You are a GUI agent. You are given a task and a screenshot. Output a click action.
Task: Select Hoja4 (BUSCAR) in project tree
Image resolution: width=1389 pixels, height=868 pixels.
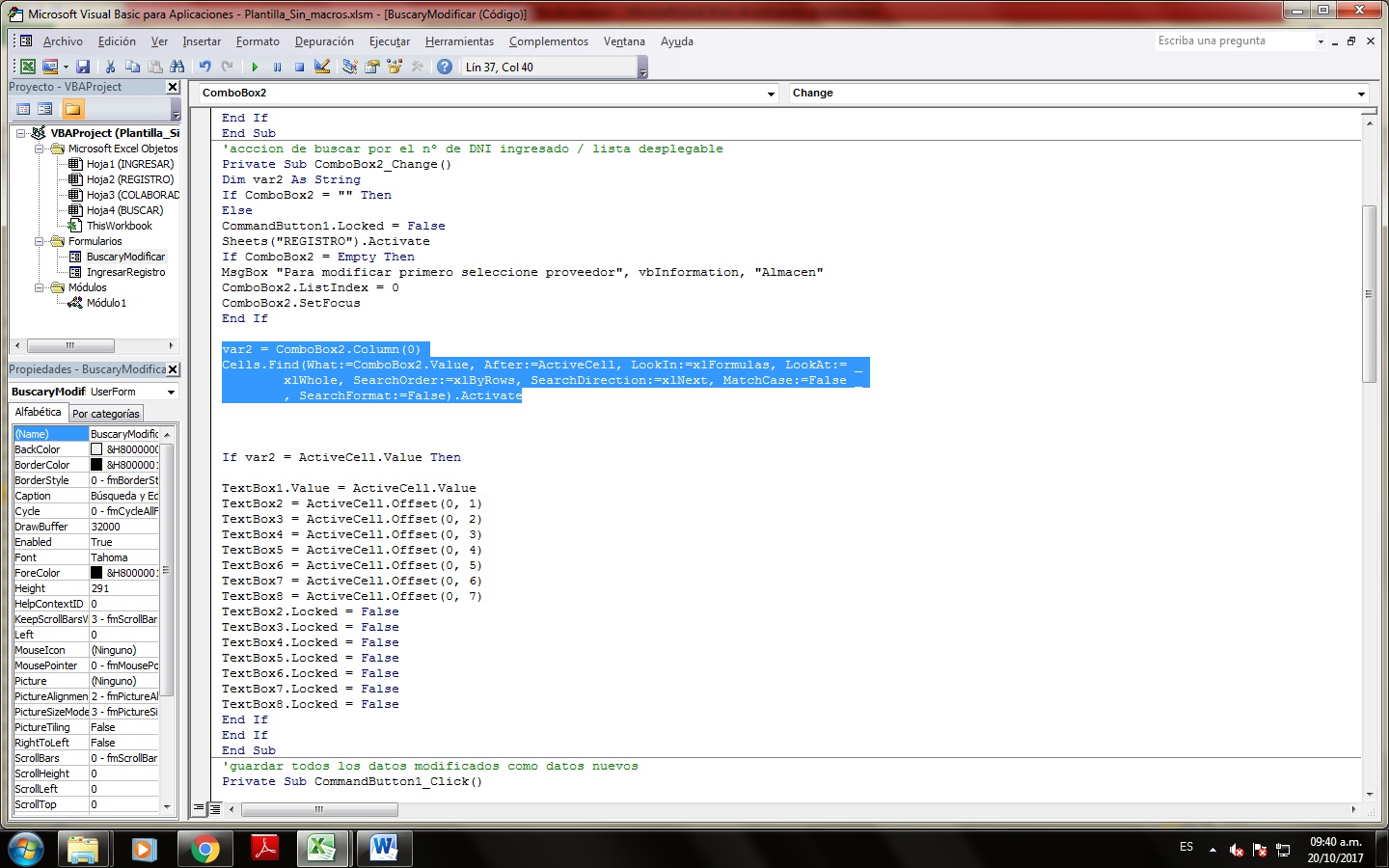(124, 210)
